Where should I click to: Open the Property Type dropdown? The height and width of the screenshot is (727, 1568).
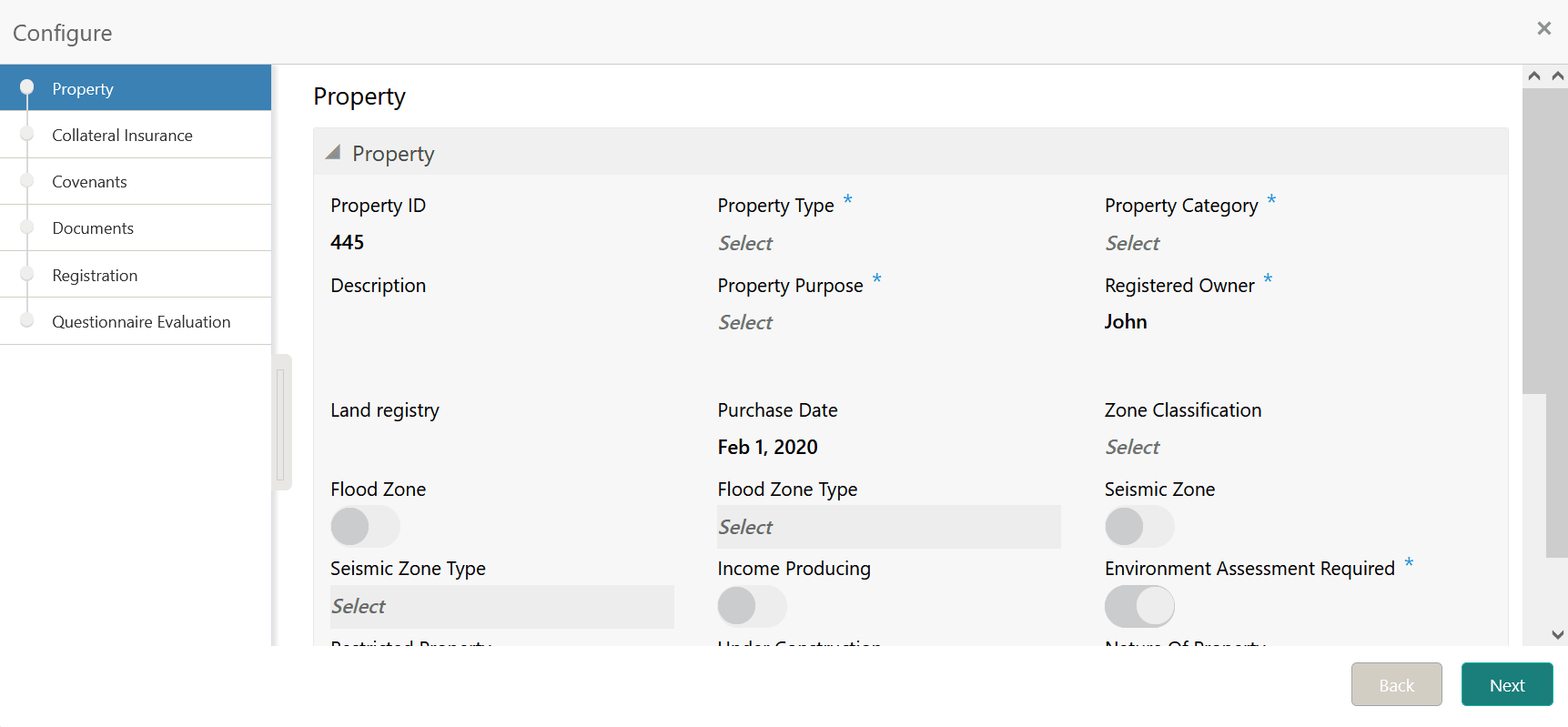click(x=819, y=243)
